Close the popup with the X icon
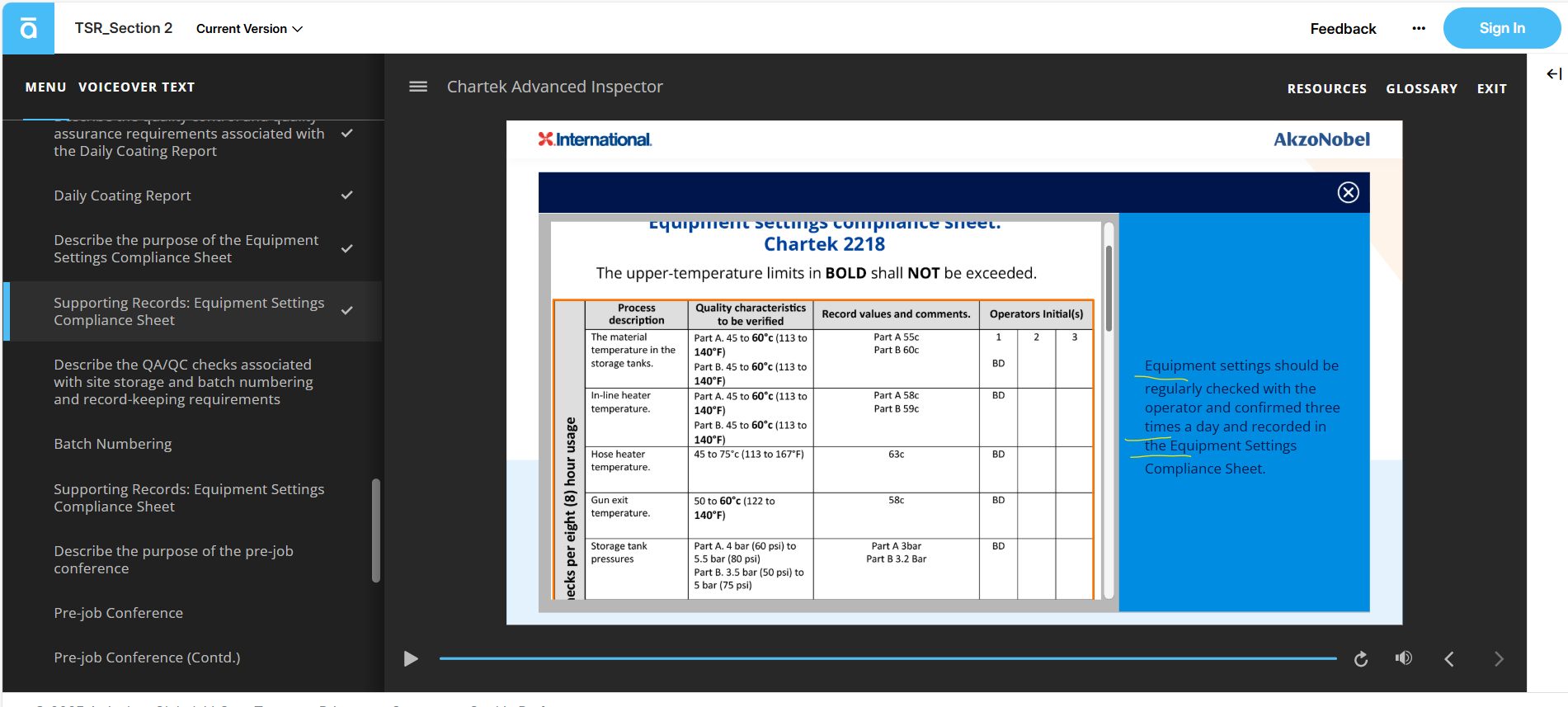Image resolution: width=1568 pixels, height=707 pixels. (1348, 192)
